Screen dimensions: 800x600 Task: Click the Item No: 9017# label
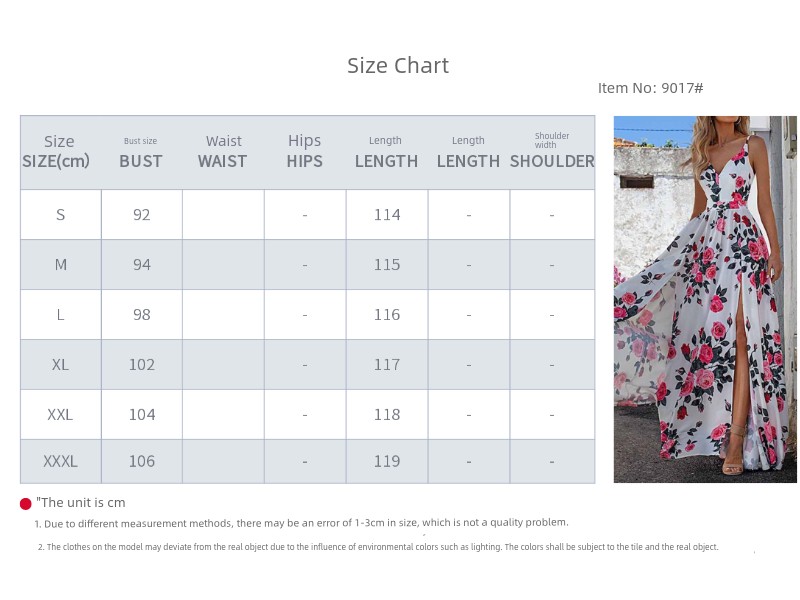tap(651, 88)
